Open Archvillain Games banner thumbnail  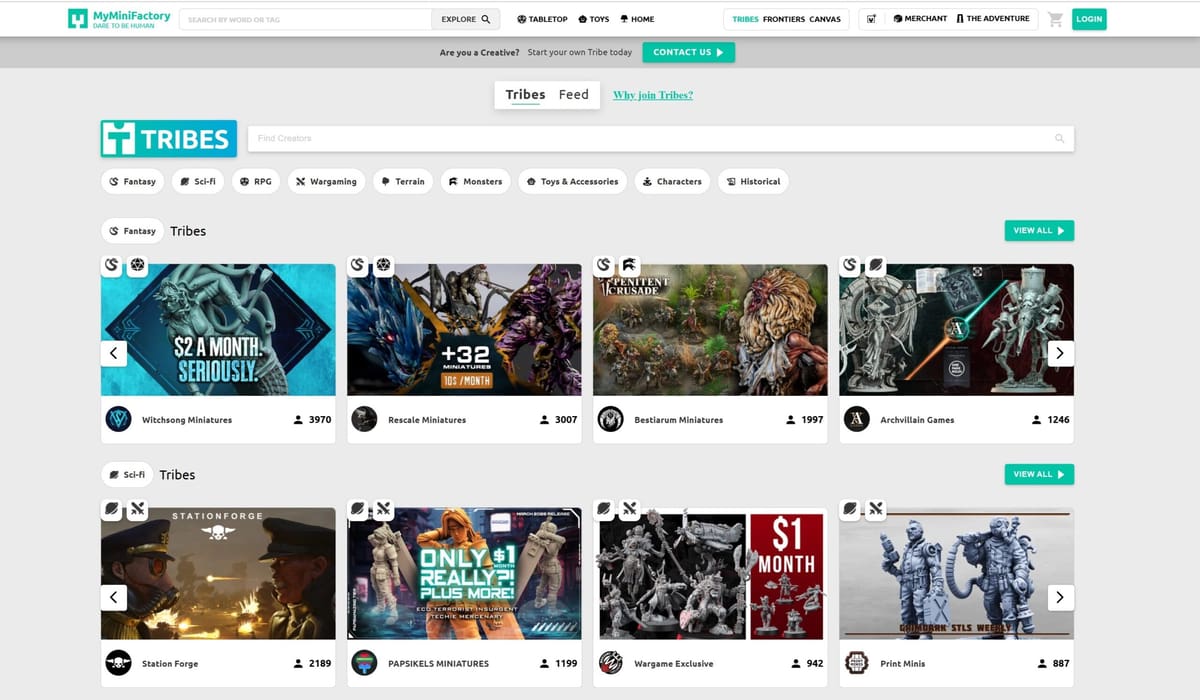point(956,330)
